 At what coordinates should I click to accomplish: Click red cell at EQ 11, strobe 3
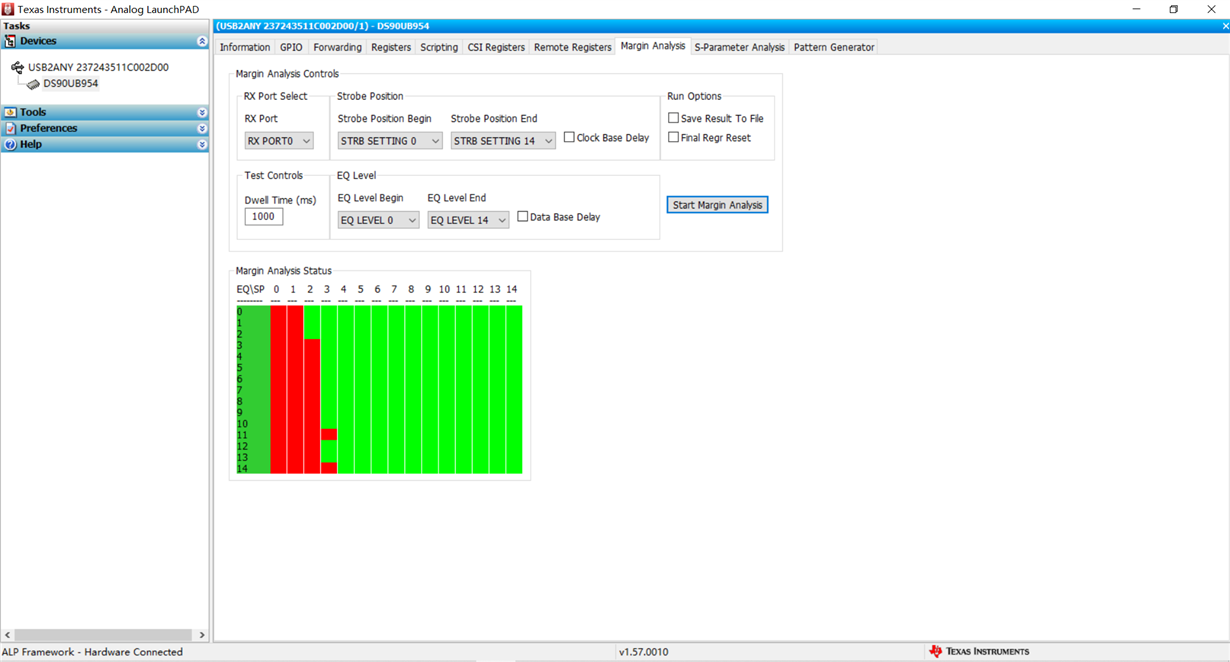329,435
